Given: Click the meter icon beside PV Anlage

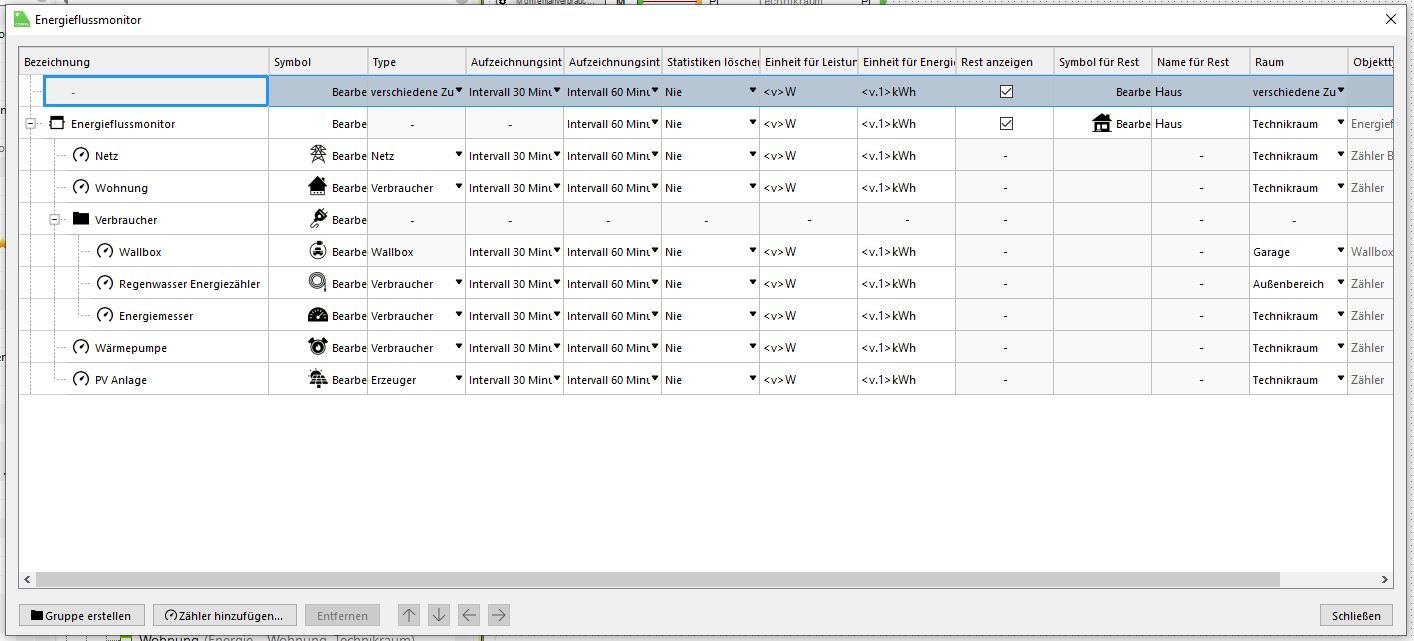Looking at the screenshot, I should click(82, 379).
